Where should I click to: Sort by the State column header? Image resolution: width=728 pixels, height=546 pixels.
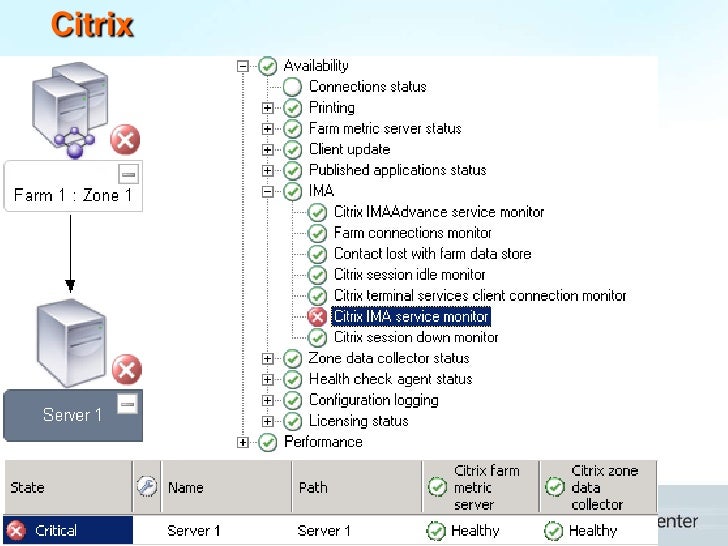(x=68, y=487)
